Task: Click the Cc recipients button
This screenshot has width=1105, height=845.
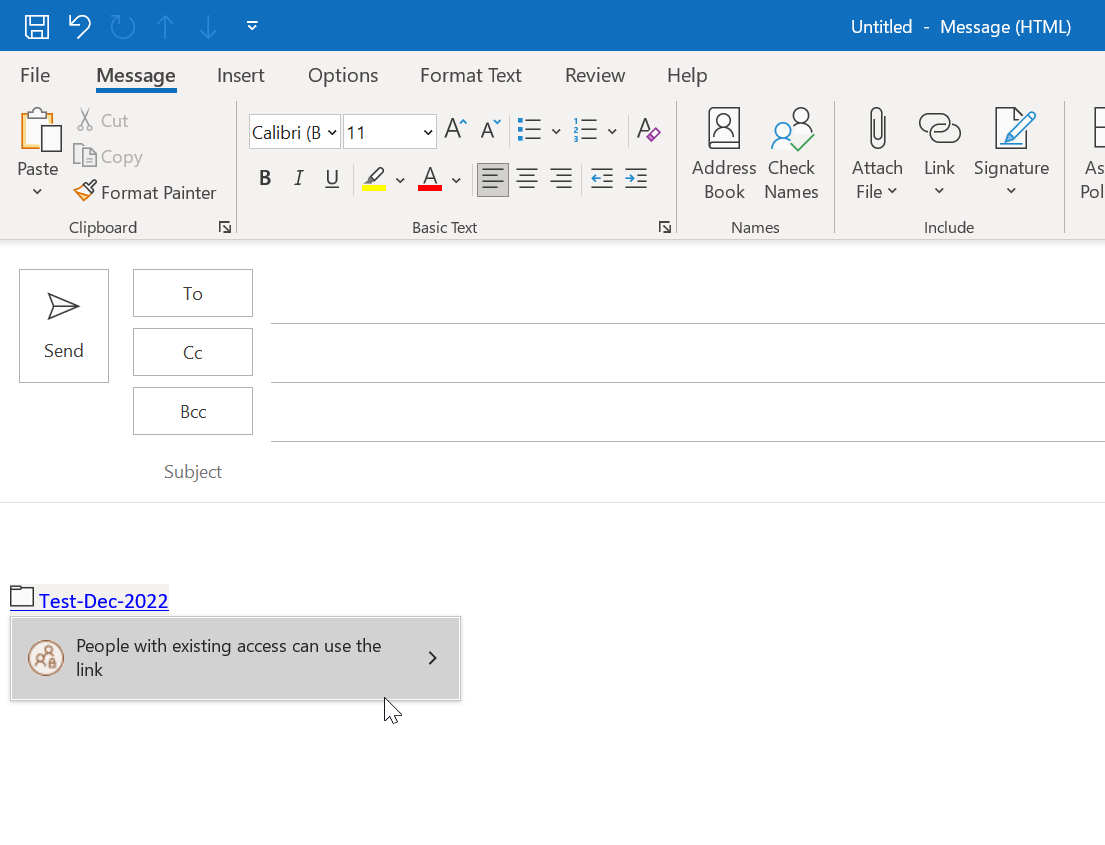Action: pos(193,352)
